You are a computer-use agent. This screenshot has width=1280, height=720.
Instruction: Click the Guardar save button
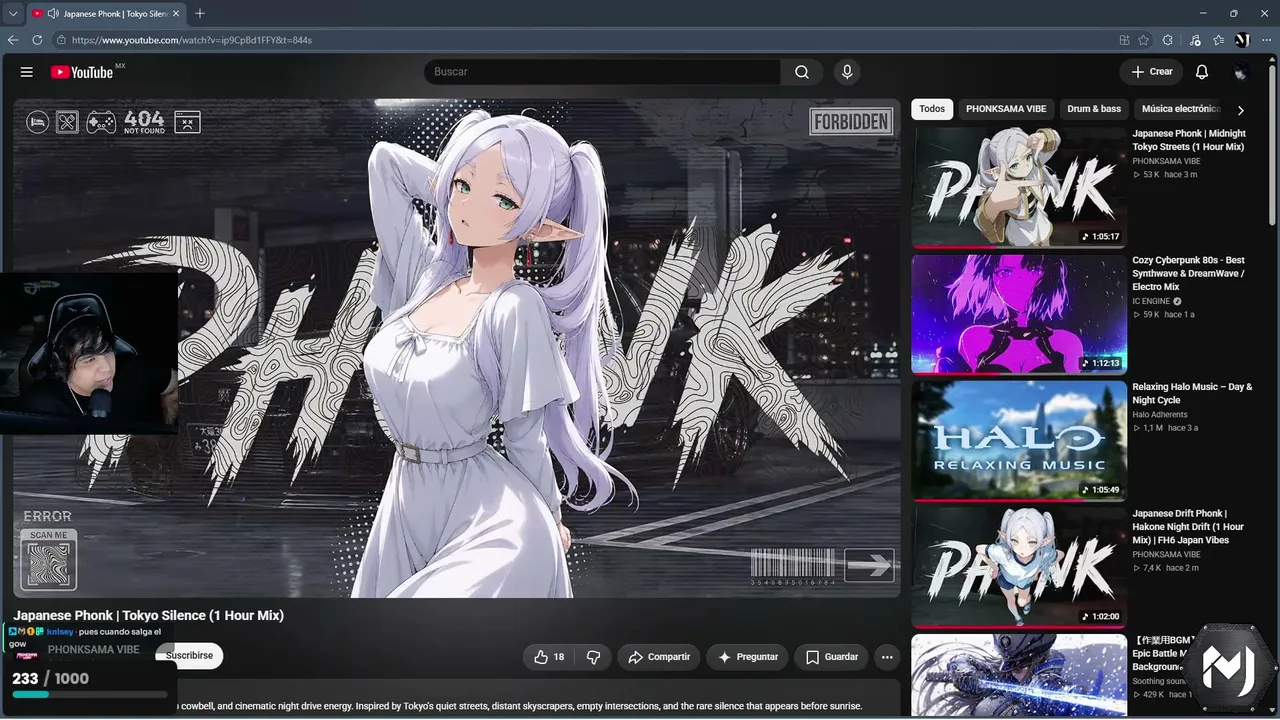click(x=832, y=657)
